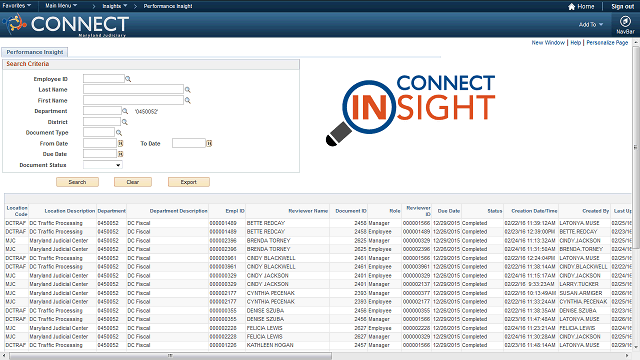Screen dimensions: 640x360
Task: Sort by the Created By column header
Action: coord(596,211)
